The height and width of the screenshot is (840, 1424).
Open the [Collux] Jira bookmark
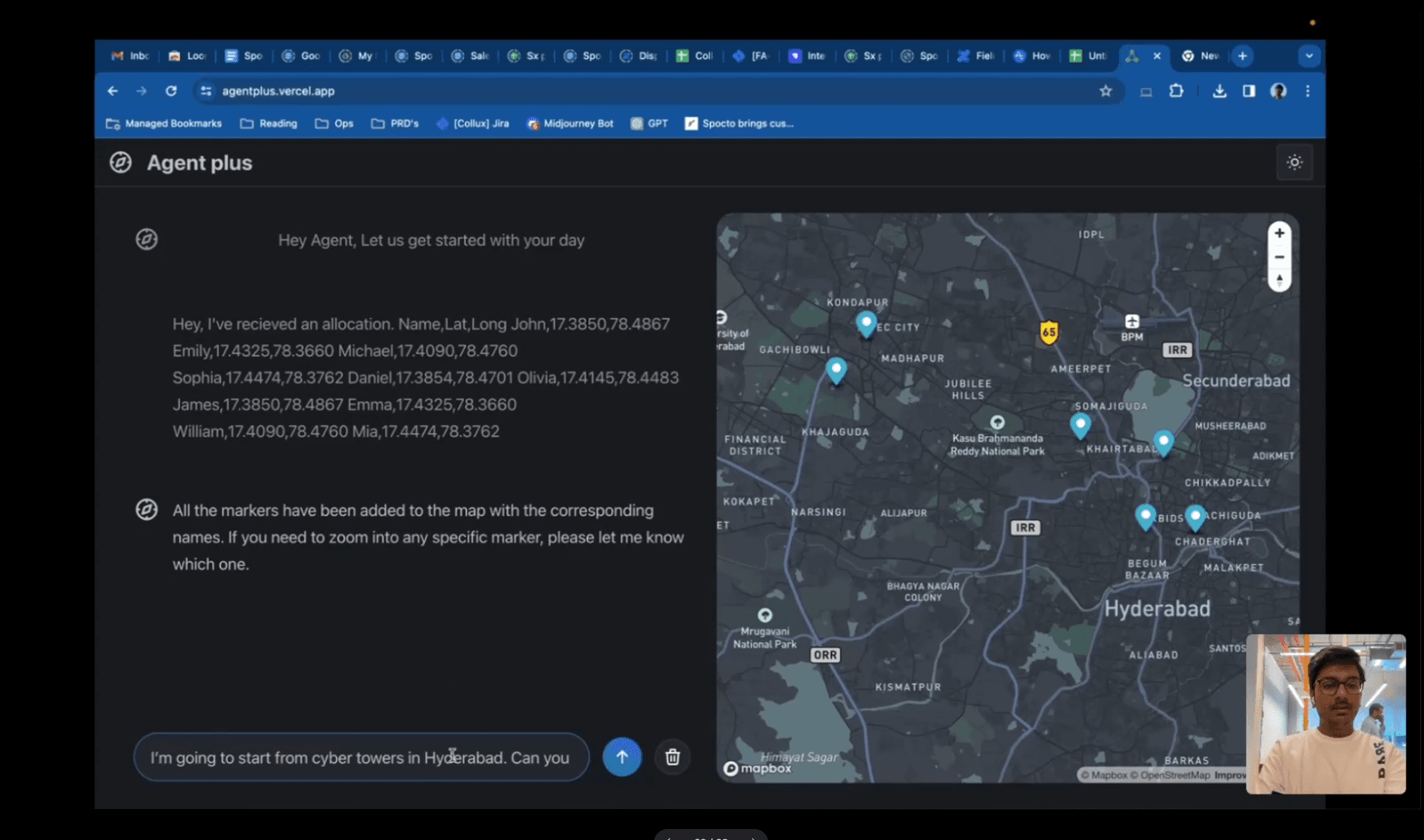point(472,124)
